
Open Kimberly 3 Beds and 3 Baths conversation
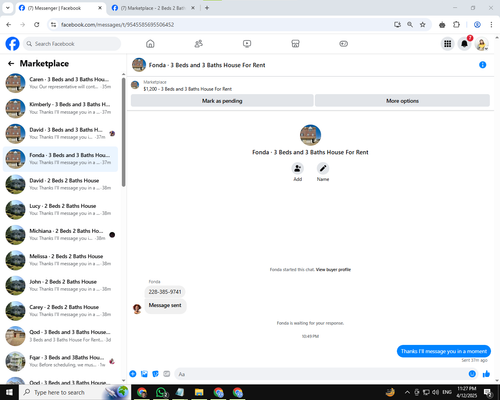tap(60, 108)
